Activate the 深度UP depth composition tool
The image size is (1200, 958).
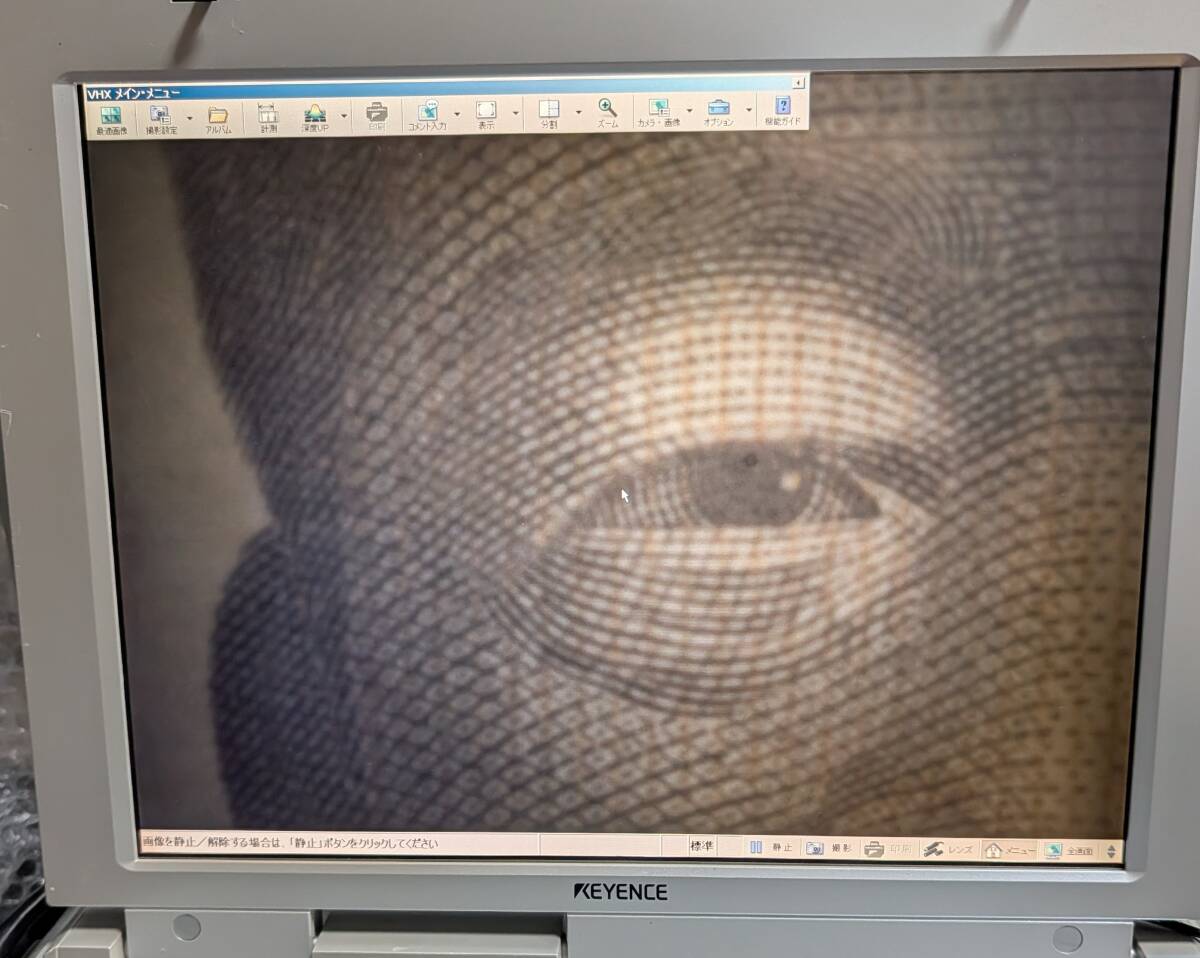point(316,119)
